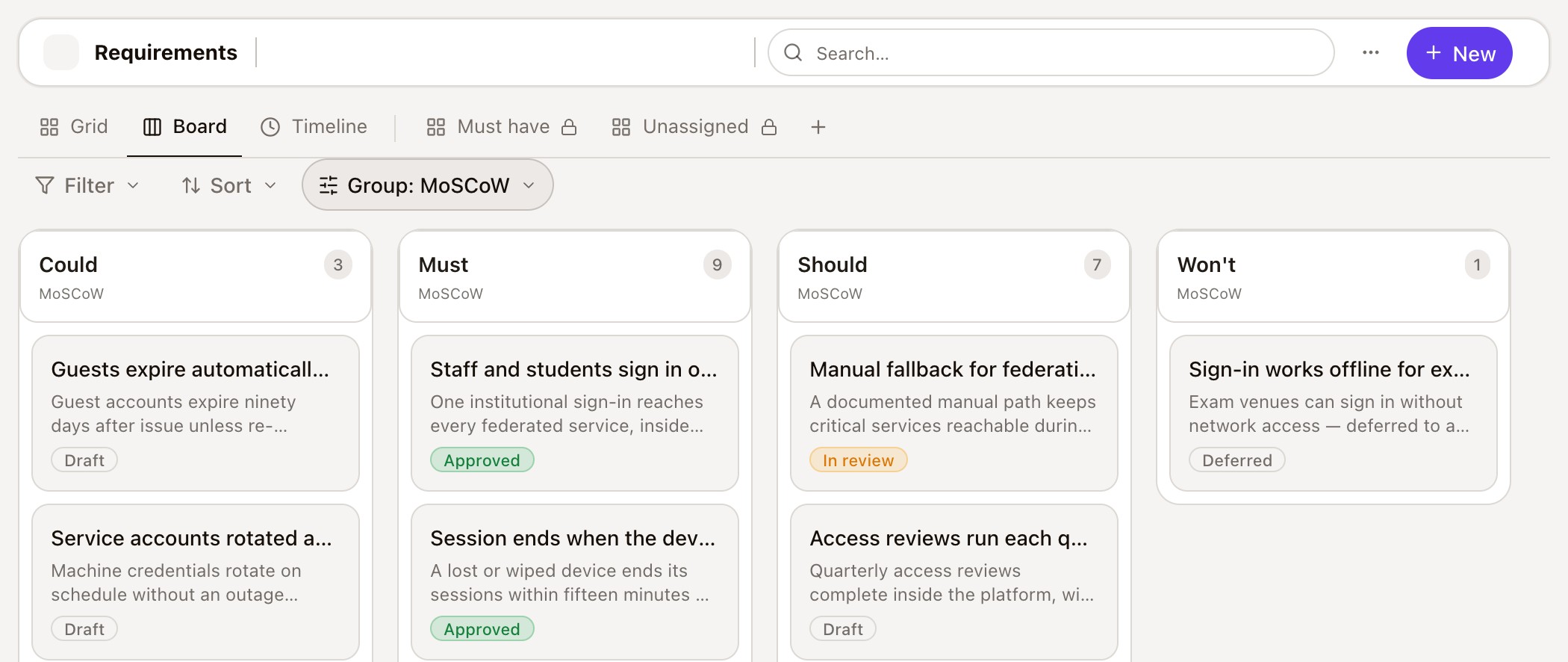Viewport: 1568px width, 662px height.
Task: Click Draft status on Guests expire card
Action: click(84, 460)
